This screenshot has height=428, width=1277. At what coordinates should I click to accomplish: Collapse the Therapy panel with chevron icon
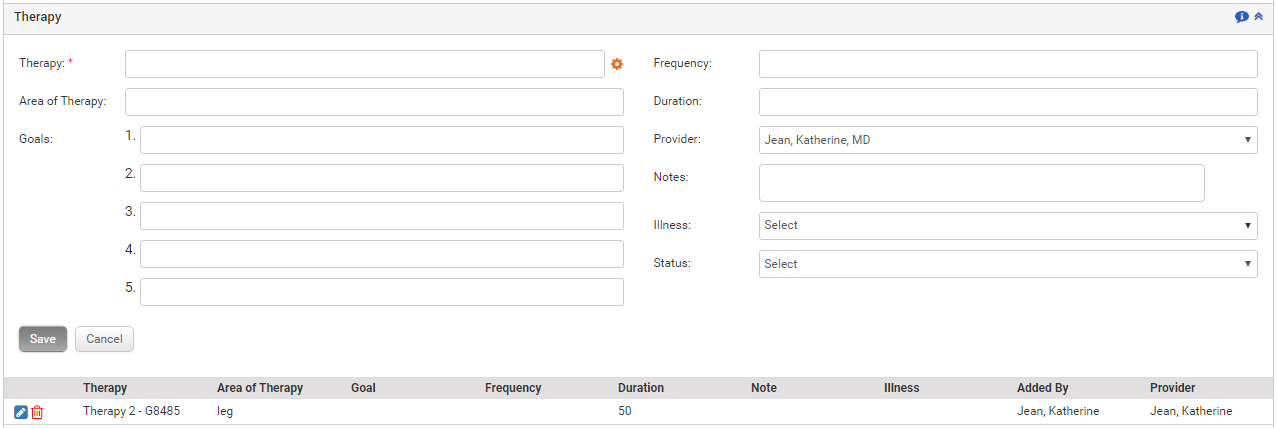(x=1259, y=17)
